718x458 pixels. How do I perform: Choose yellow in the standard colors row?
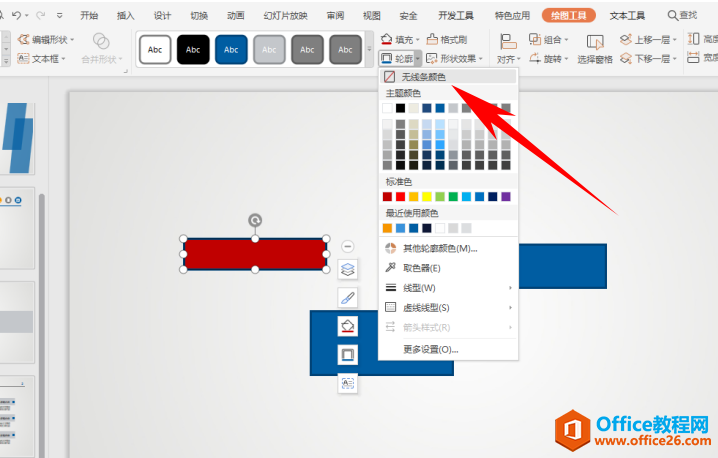(x=427, y=197)
